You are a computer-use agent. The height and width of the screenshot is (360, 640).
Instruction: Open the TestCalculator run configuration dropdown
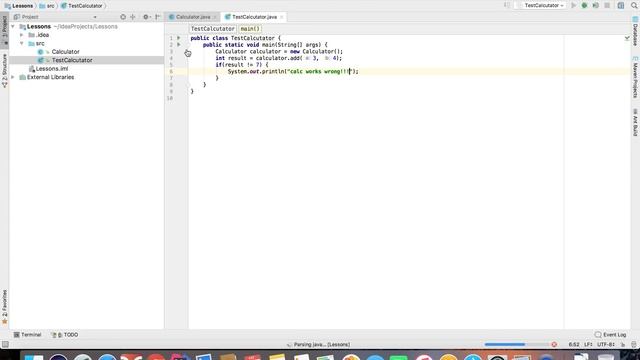click(541, 6)
